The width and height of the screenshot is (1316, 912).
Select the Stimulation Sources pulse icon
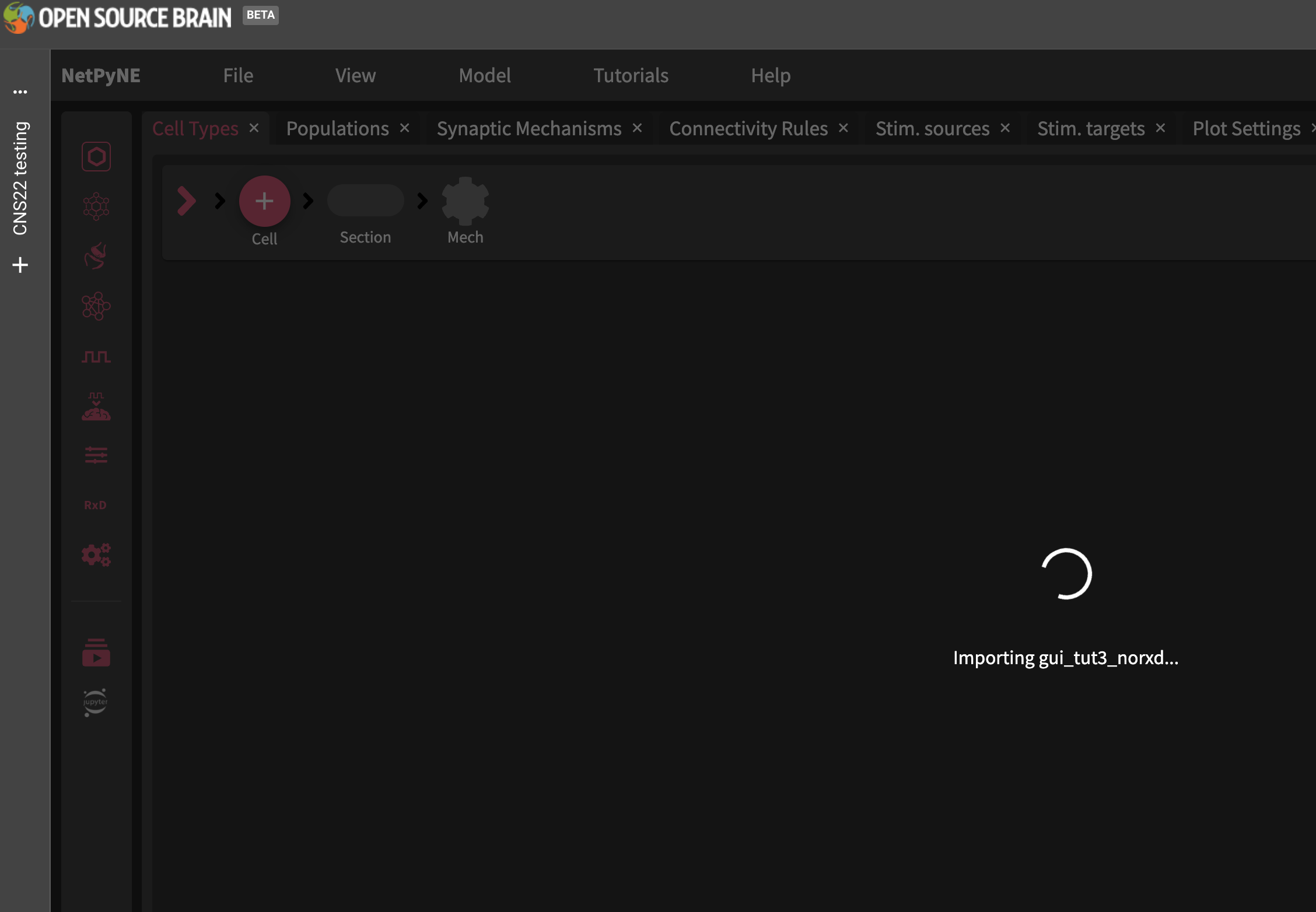(x=96, y=356)
